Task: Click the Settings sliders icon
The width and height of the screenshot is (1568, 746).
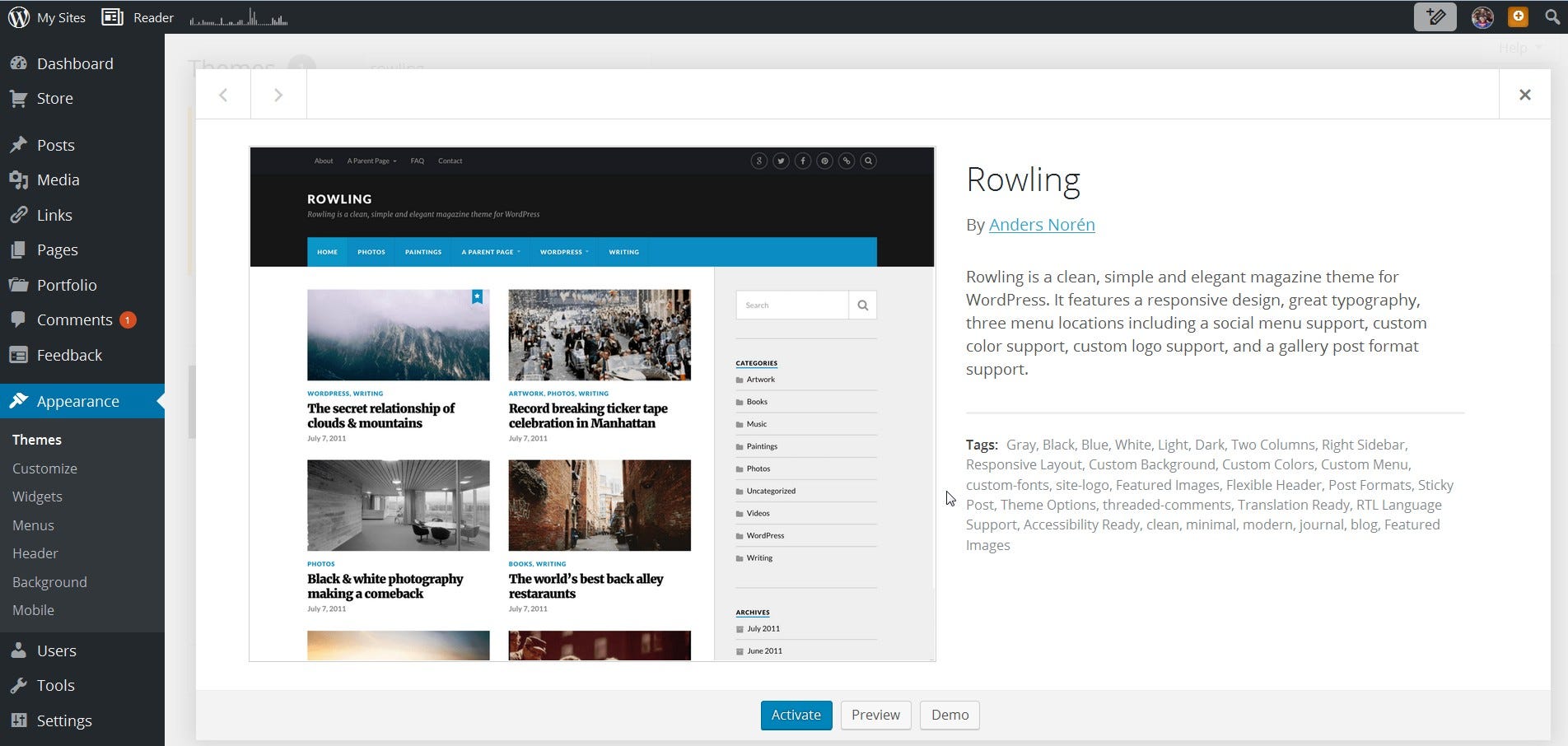Action: (x=18, y=720)
